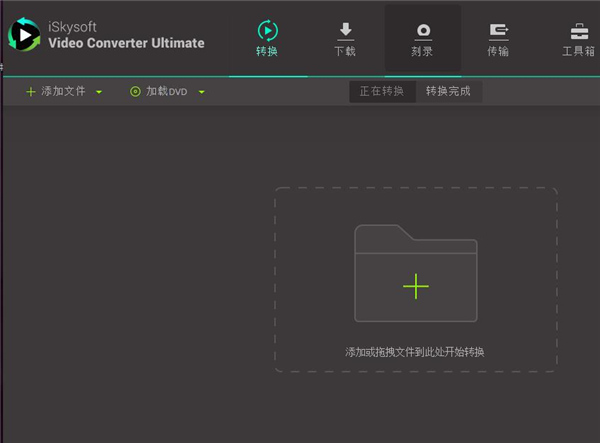Click the iSkysoft logo icon
The image size is (600, 443).
click(24, 37)
